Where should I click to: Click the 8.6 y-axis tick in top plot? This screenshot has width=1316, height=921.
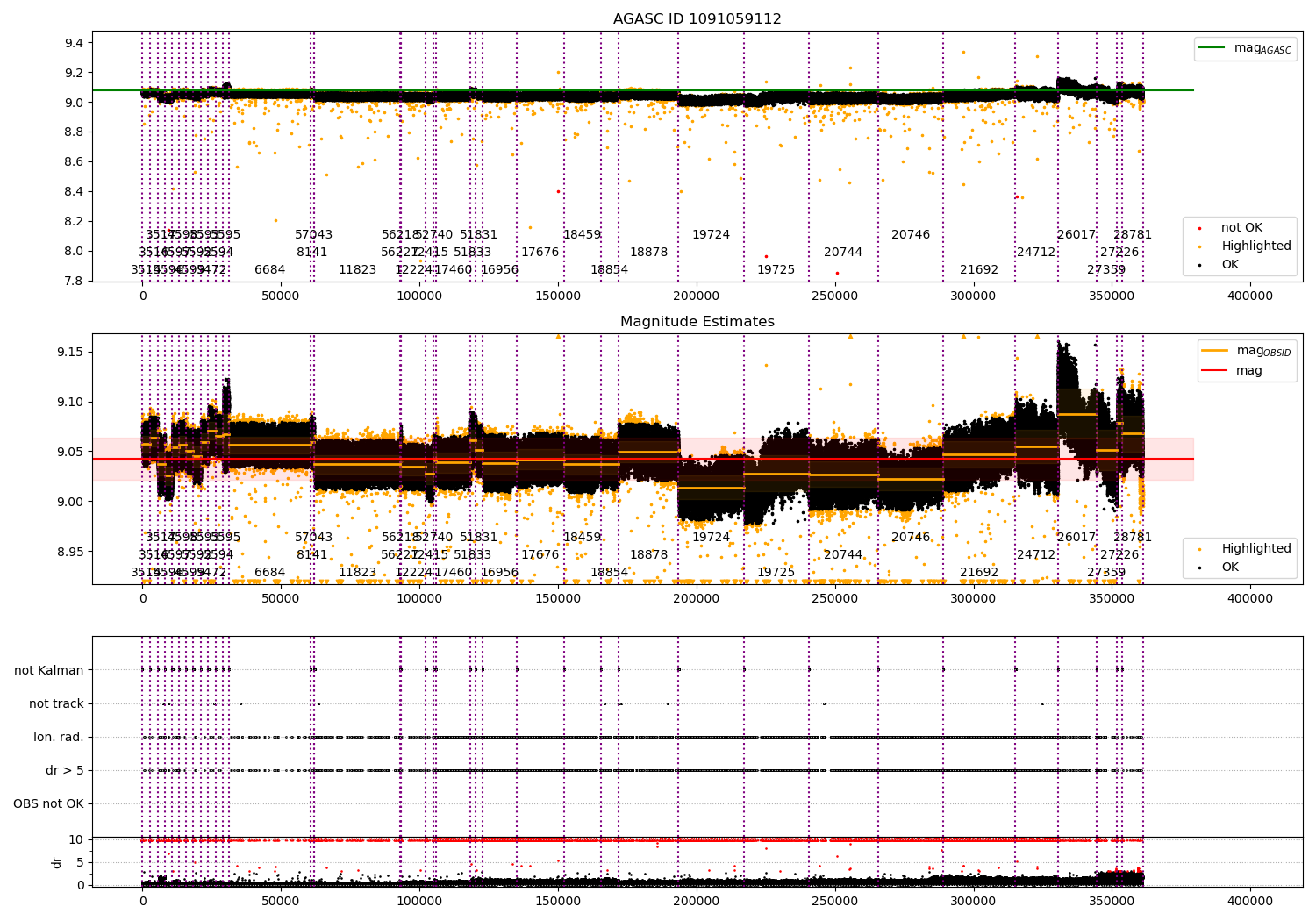pos(75,161)
